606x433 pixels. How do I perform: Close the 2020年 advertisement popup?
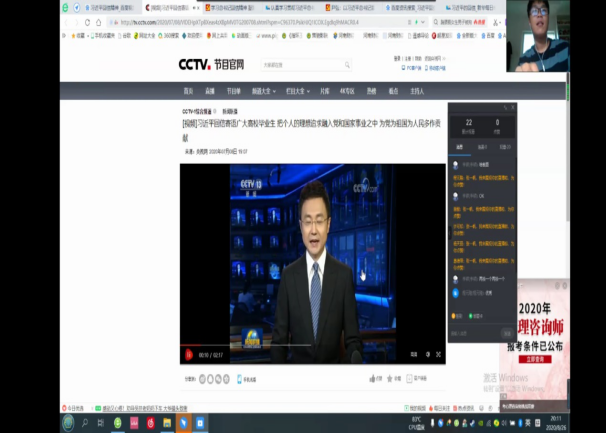[x=565, y=286]
